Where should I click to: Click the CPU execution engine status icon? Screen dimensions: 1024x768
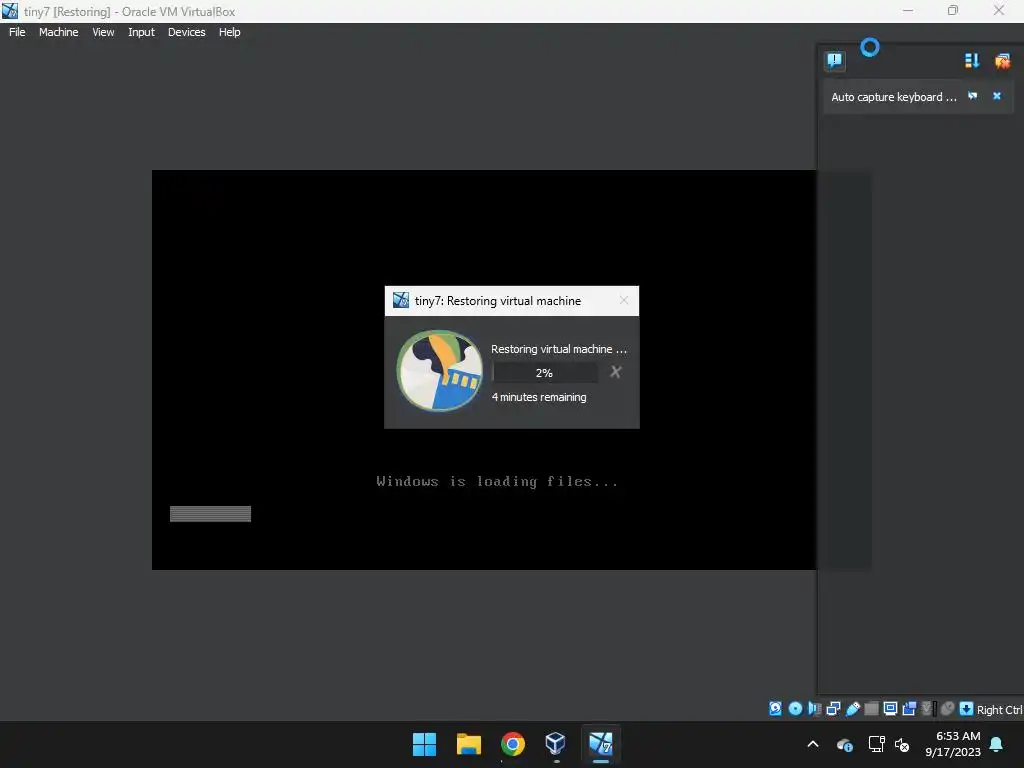[928, 709]
